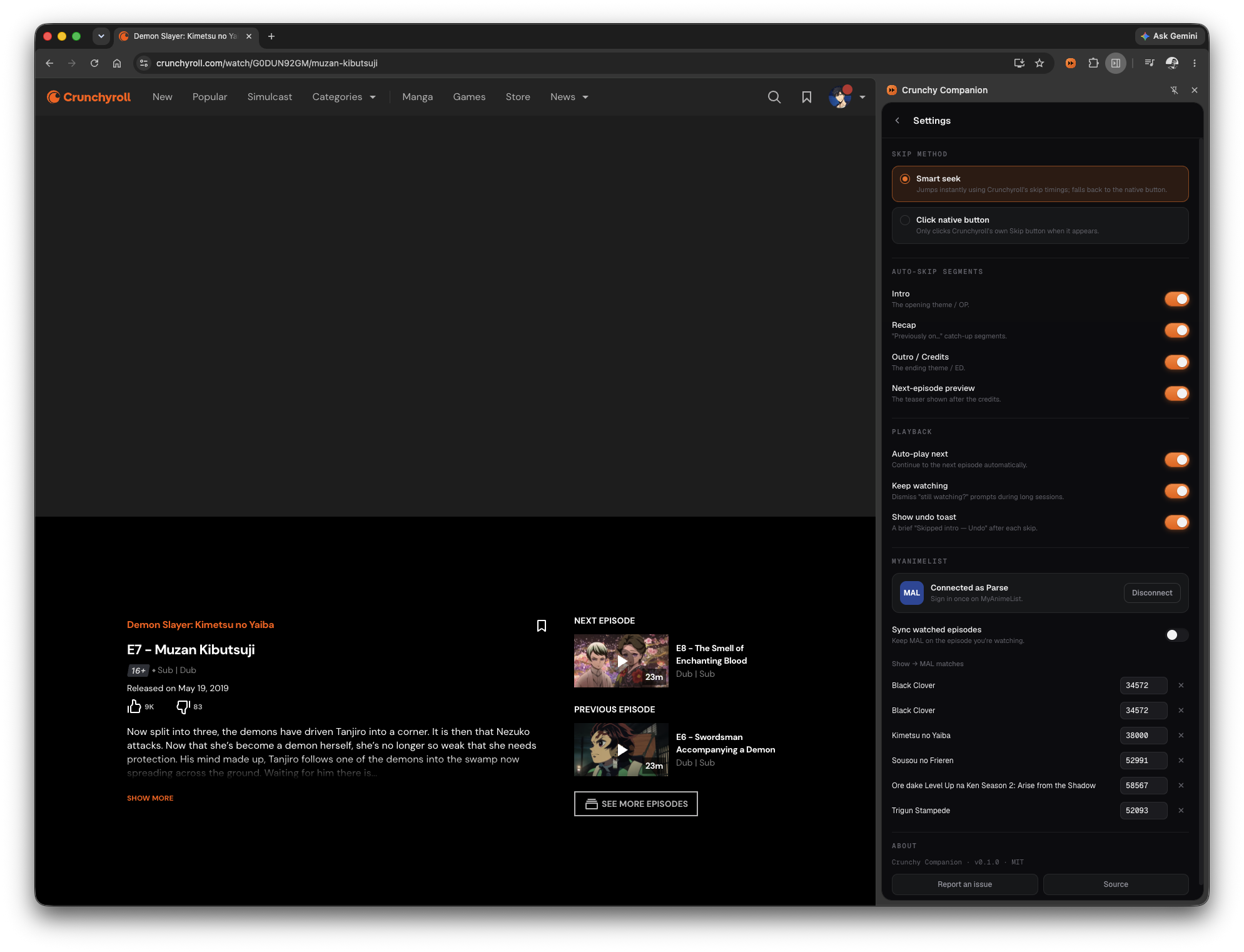1244x952 pixels.
Task: Click the install app icon in address bar
Action: [x=1019, y=63]
